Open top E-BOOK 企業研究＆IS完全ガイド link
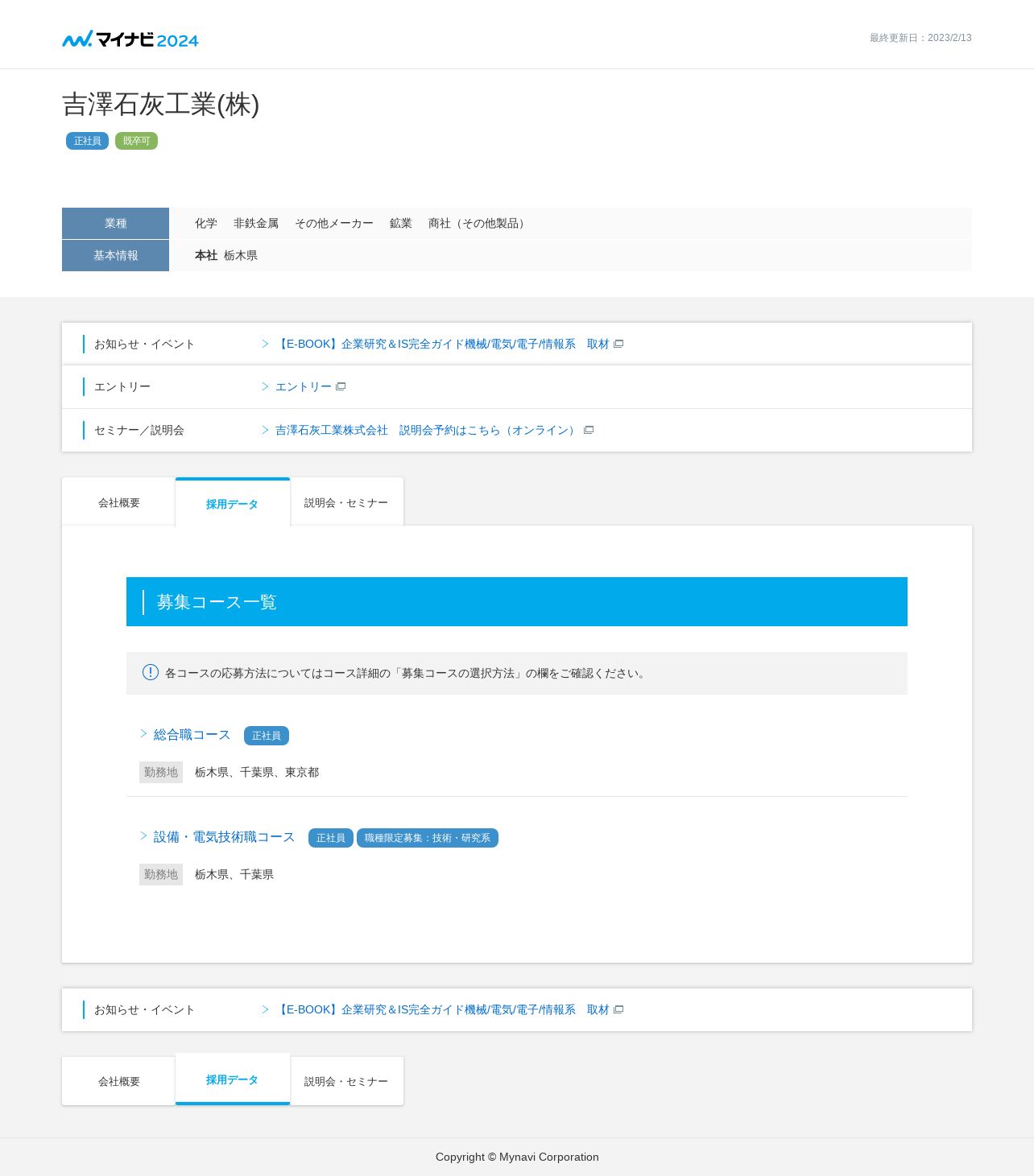Viewport: 1034px width, 1176px height. (442, 344)
